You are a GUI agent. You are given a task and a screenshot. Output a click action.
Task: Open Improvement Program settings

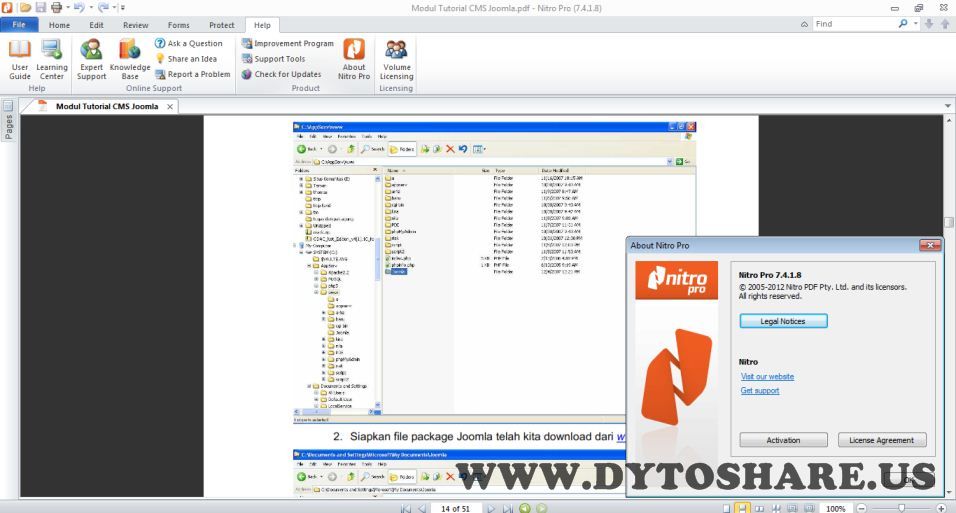click(x=287, y=43)
